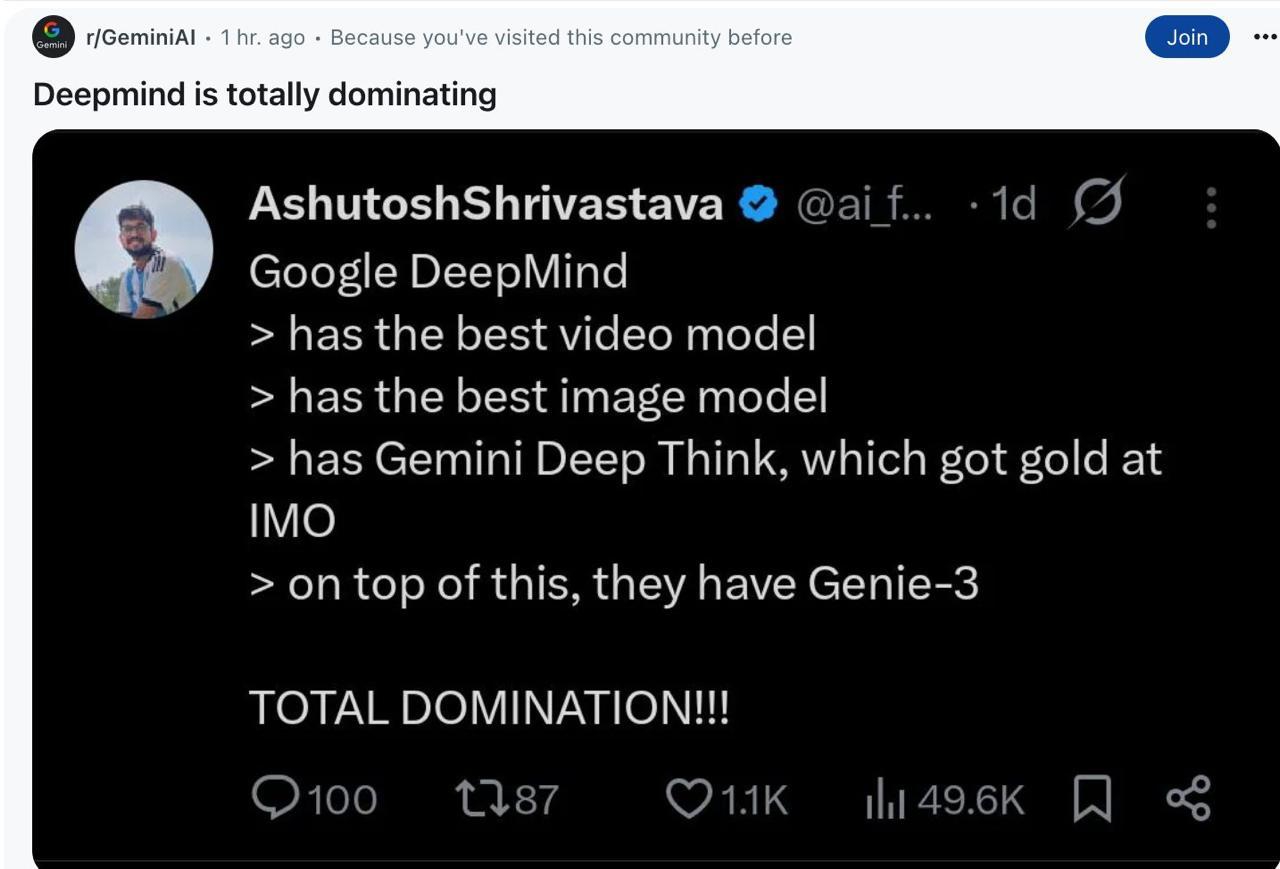Click the Grok slashed-circle icon
The image size is (1280, 869).
click(1097, 203)
